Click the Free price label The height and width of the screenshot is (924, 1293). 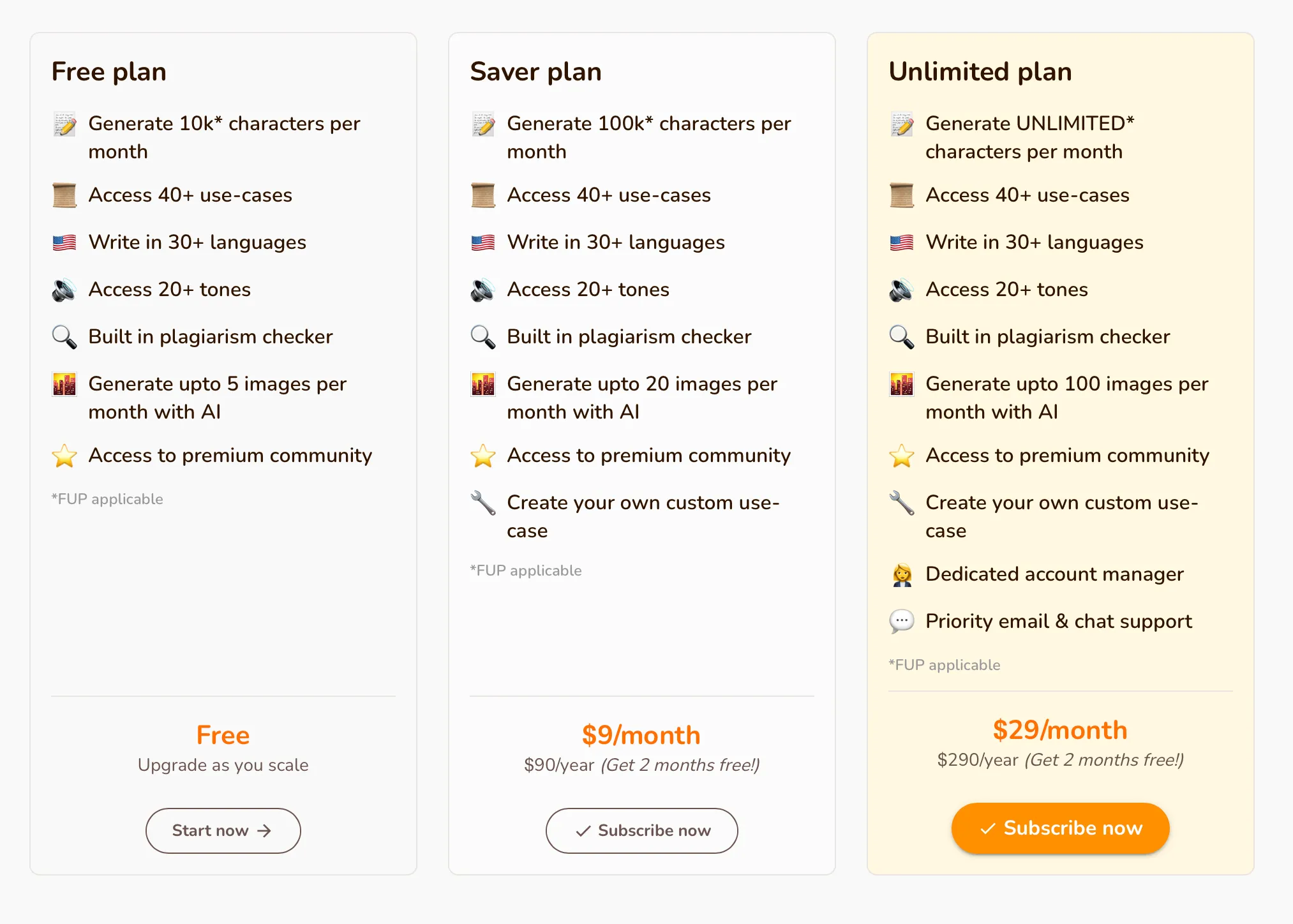click(x=223, y=735)
